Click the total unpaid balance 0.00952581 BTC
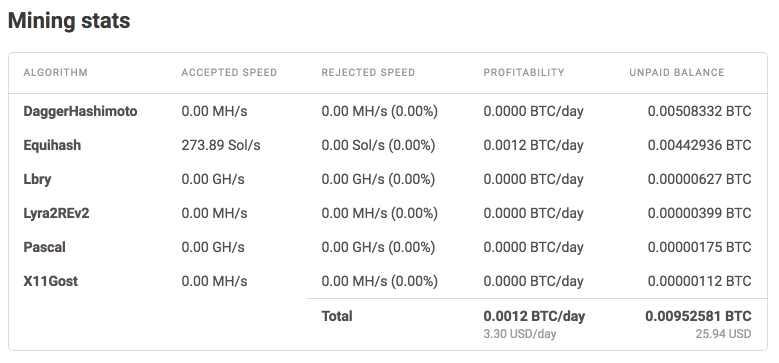 coord(699,316)
